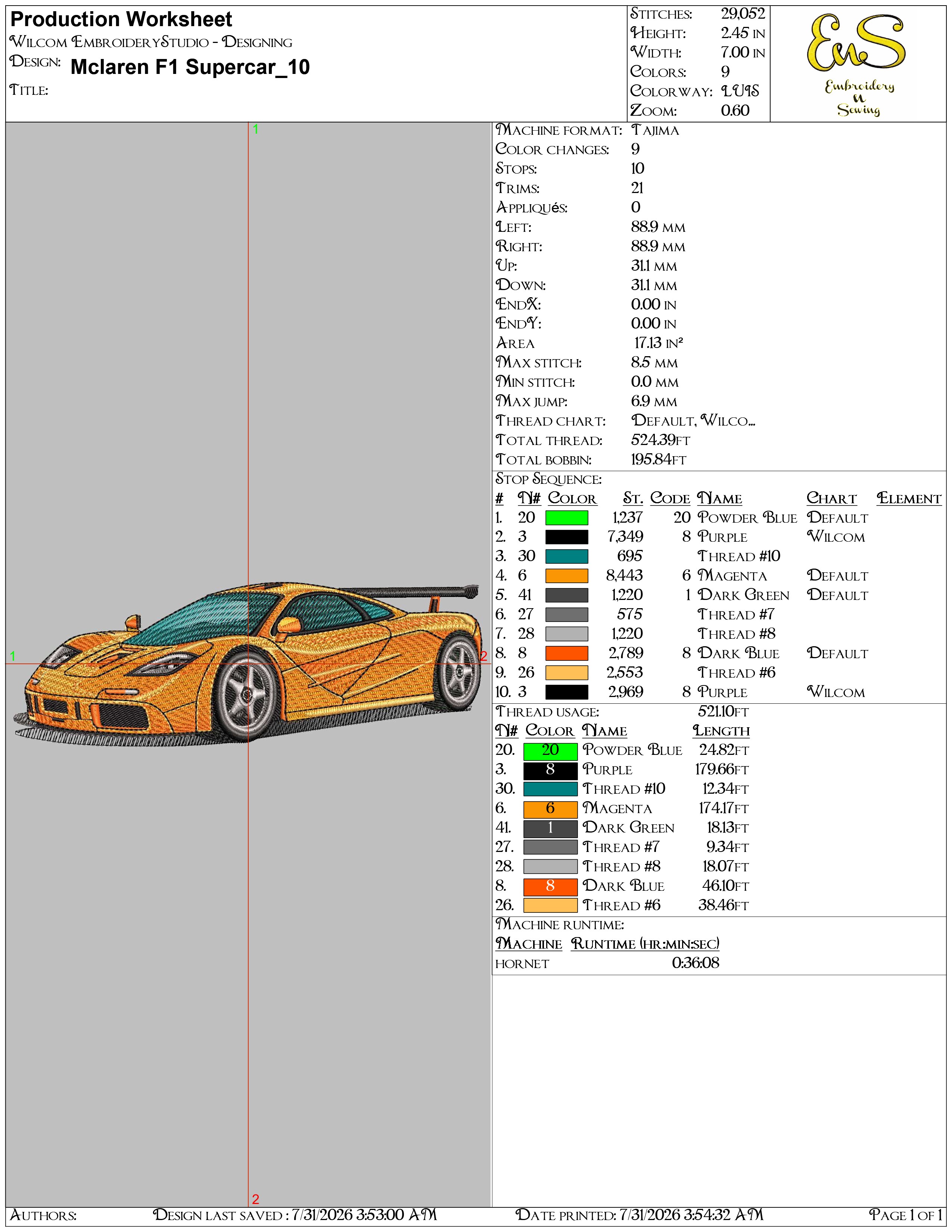Select the Magenta swatch in Thread Usage

click(x=550, y=809)
